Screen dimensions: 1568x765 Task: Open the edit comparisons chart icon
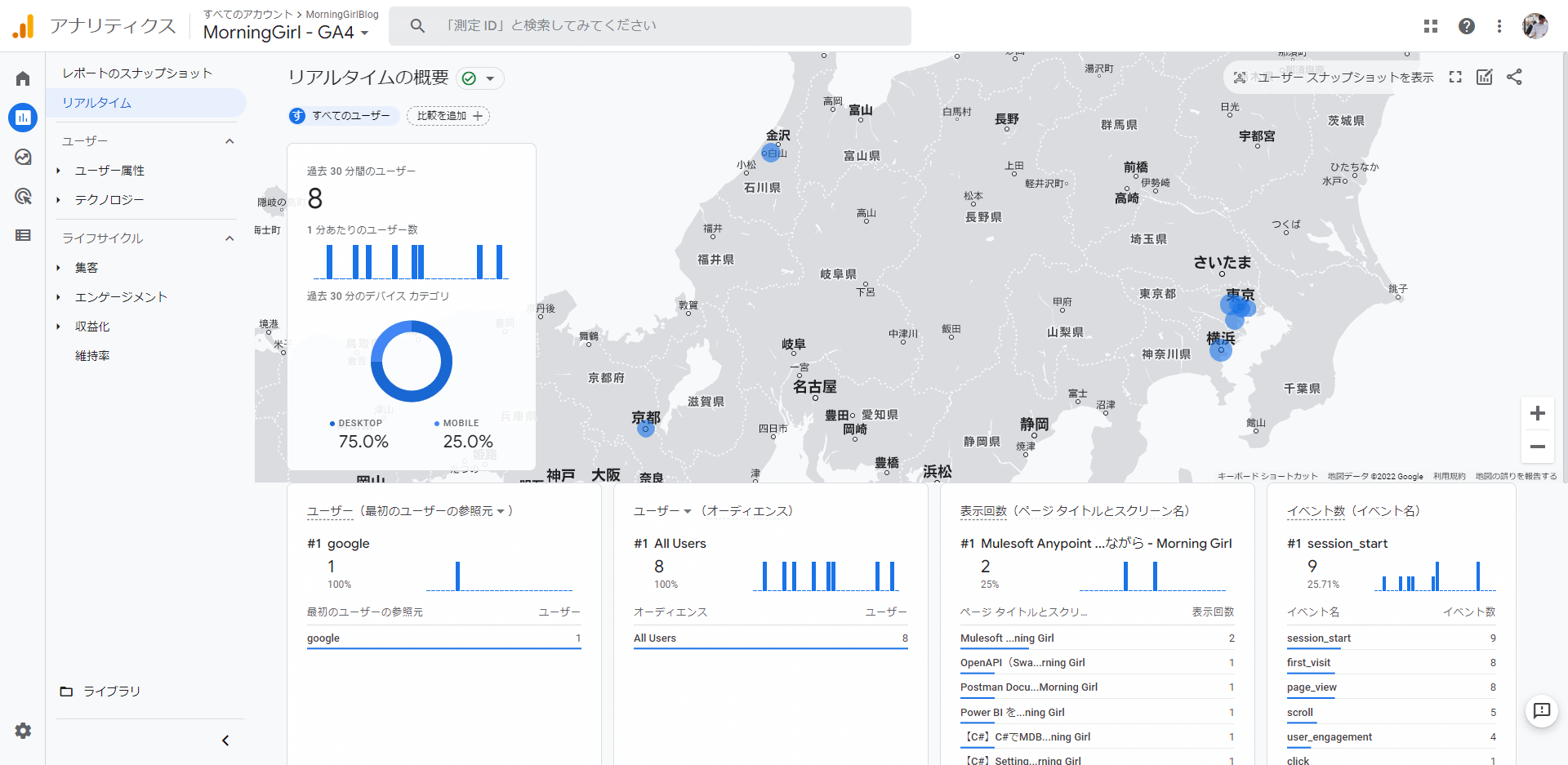(x=1484, y=77)
